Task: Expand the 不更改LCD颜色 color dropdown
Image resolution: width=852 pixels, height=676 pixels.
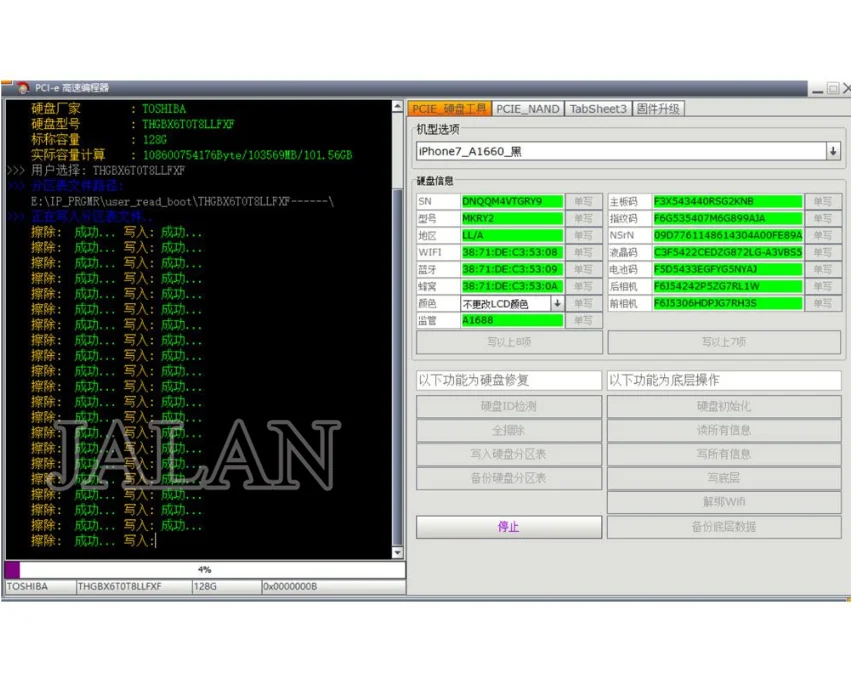Action: click(557, 304)
